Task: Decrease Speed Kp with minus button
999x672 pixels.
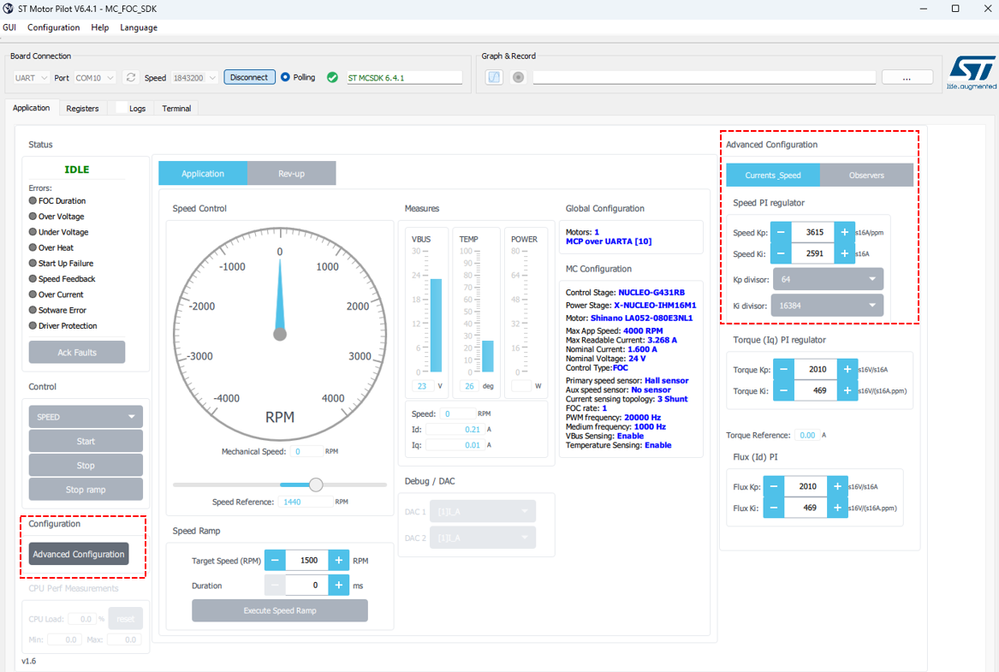Action: (780, 232)
